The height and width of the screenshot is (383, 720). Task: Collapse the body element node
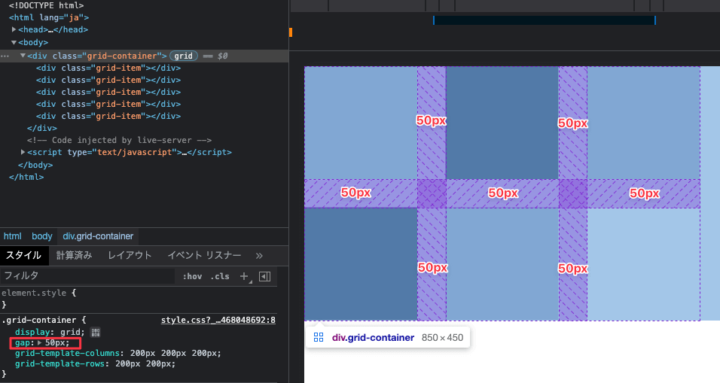(x=14, y=42)
